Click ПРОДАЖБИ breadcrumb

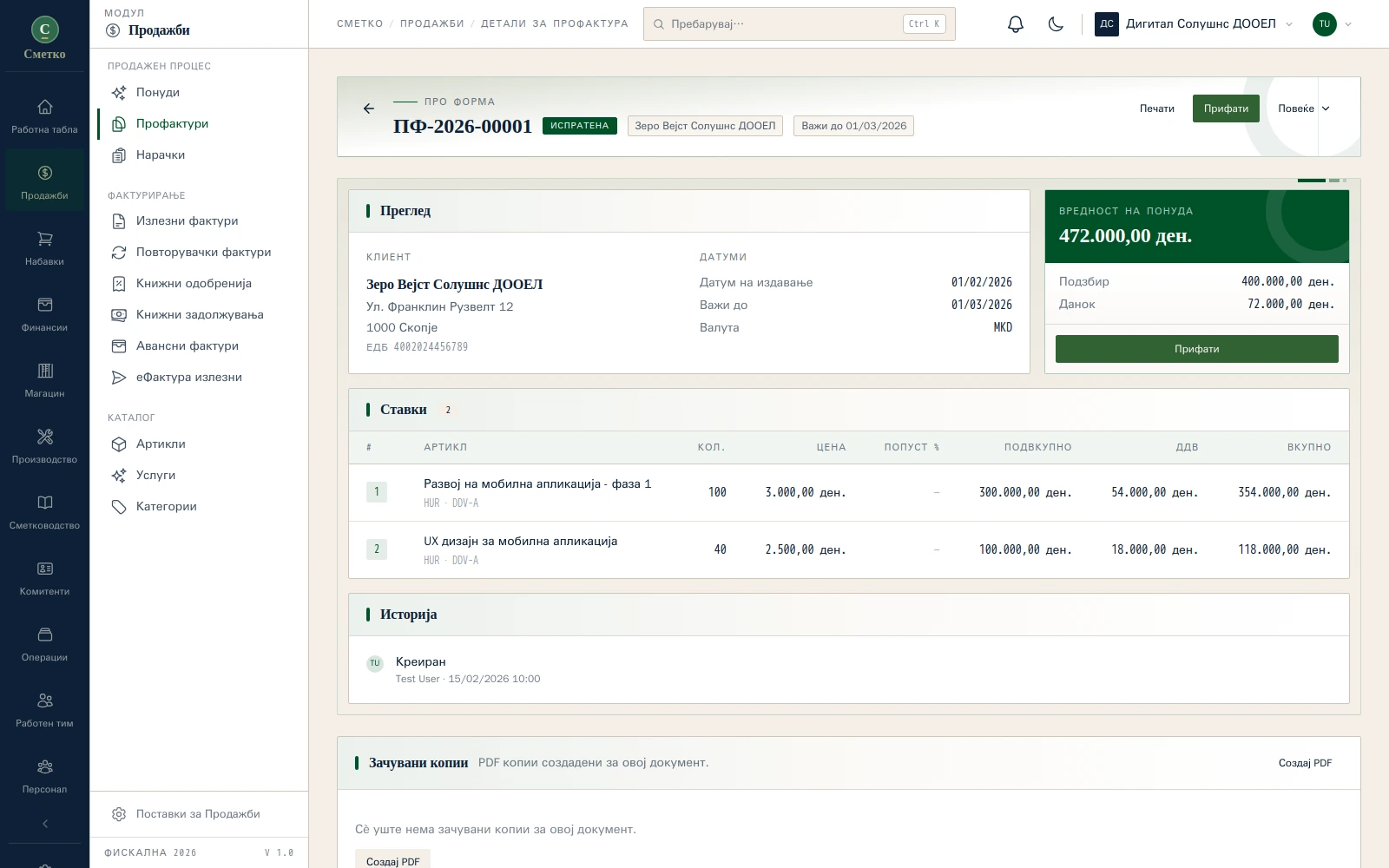431,24
